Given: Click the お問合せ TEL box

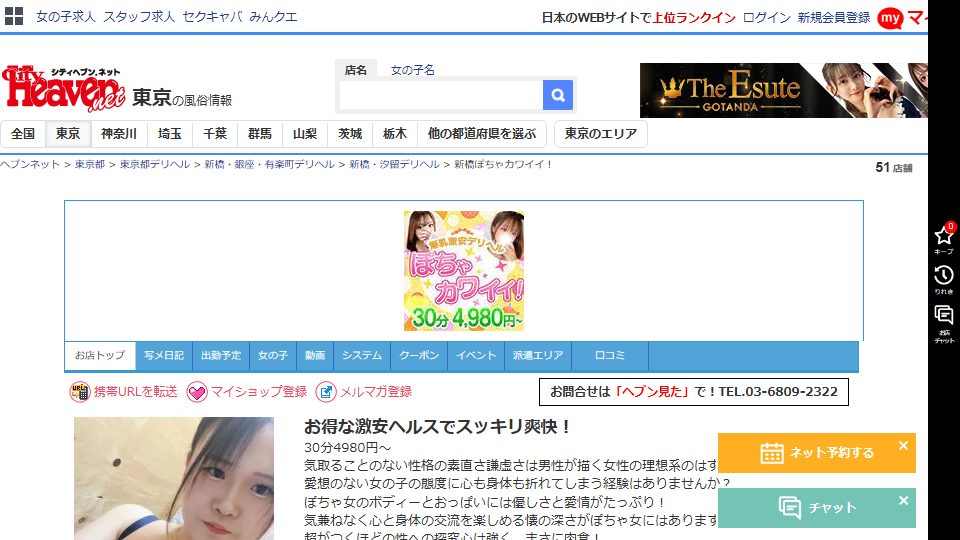Looking at the screenshot, I should pyautogui.click(x=694, y=392).
